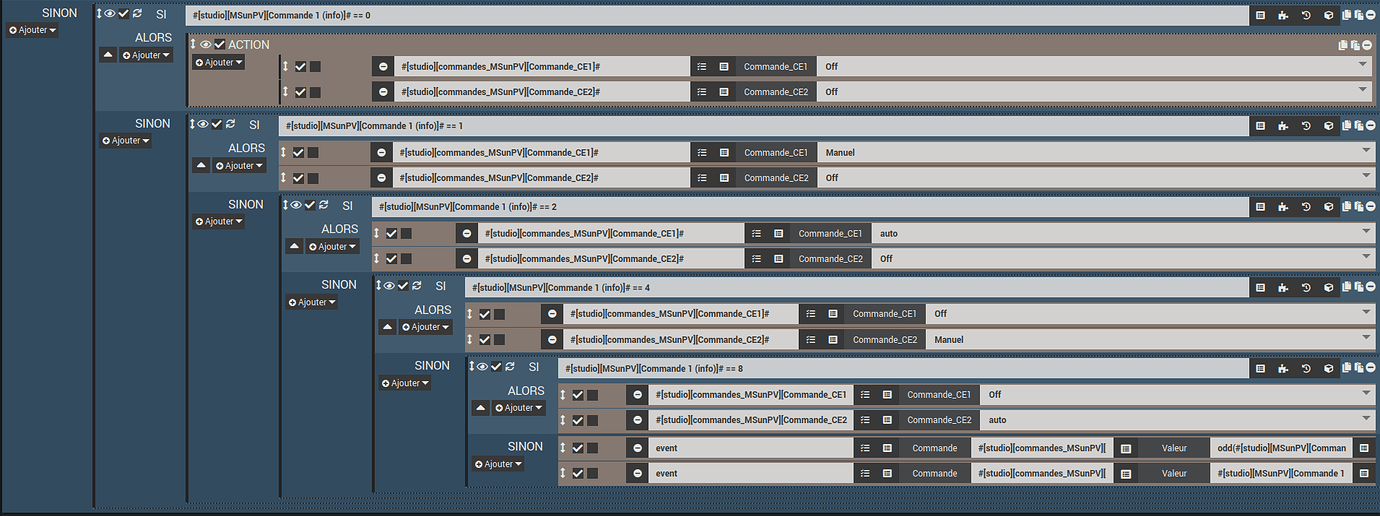
Task: Open list icon beside Commande_CE1 set to Manuel
Action: pyautogui.click(x=702, y=153)
